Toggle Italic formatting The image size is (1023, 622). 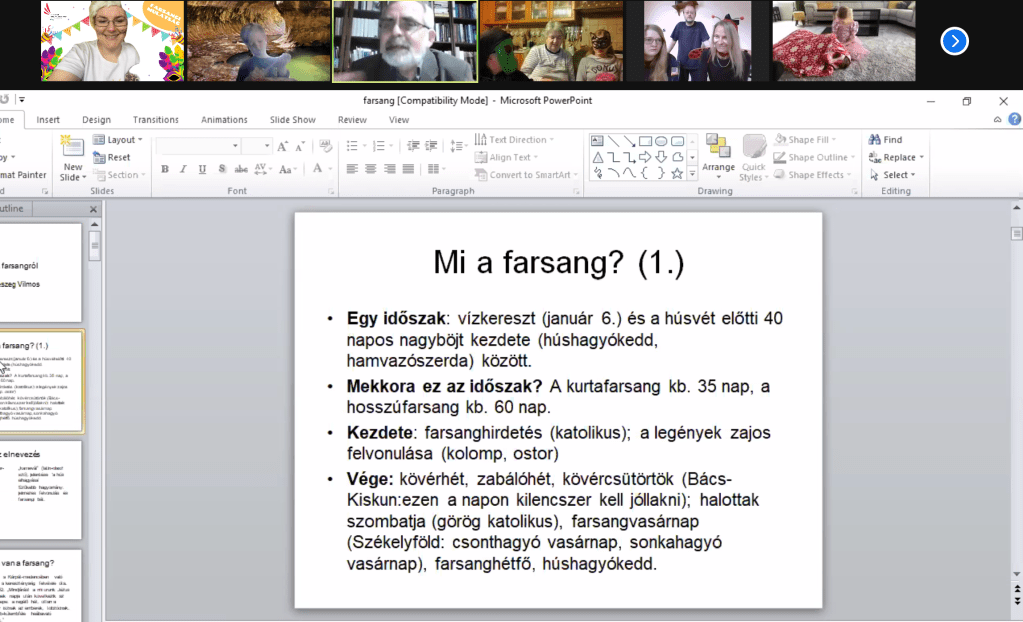tap(183, 169)
